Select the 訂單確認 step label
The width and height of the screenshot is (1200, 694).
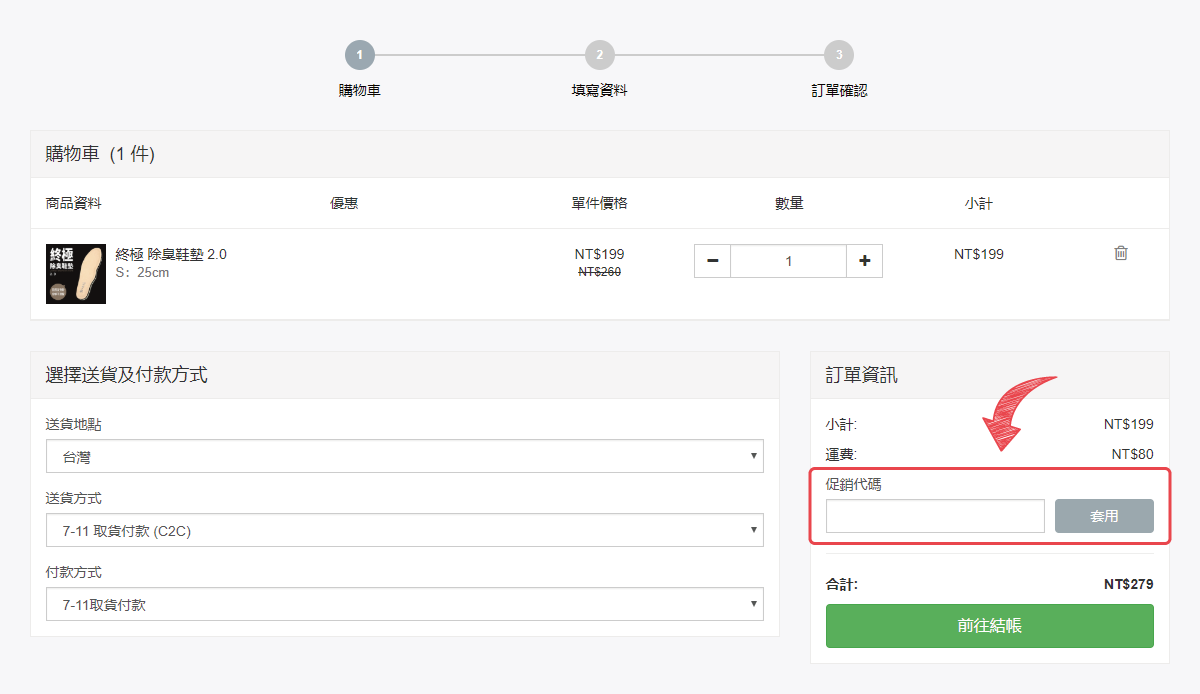tap(839, 91)
